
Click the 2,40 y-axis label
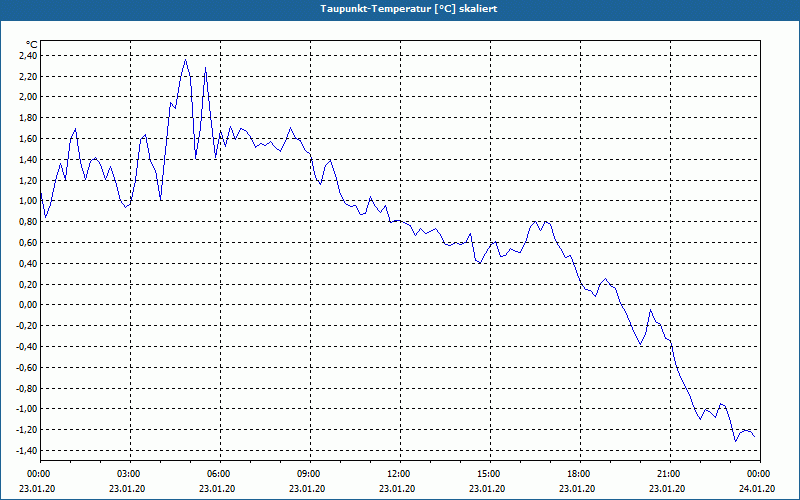29,56
